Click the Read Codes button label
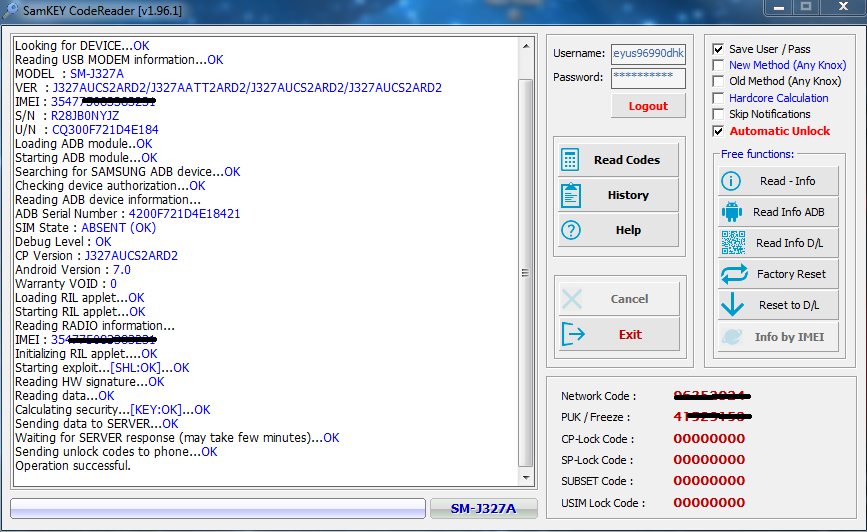The width and height of the screenshot is (867, 532). [627, 160]
